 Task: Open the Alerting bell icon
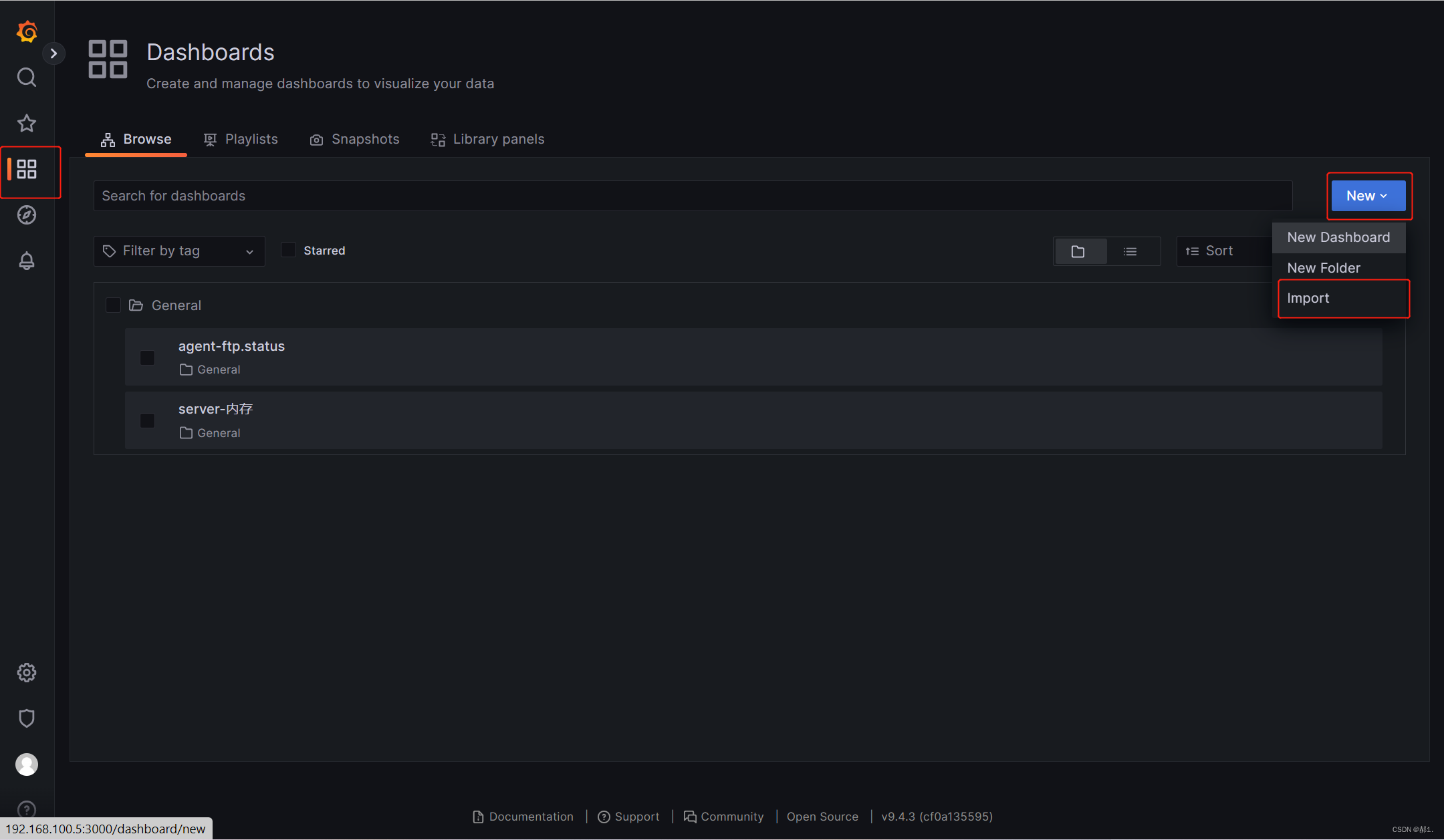[x=27, y=261]
